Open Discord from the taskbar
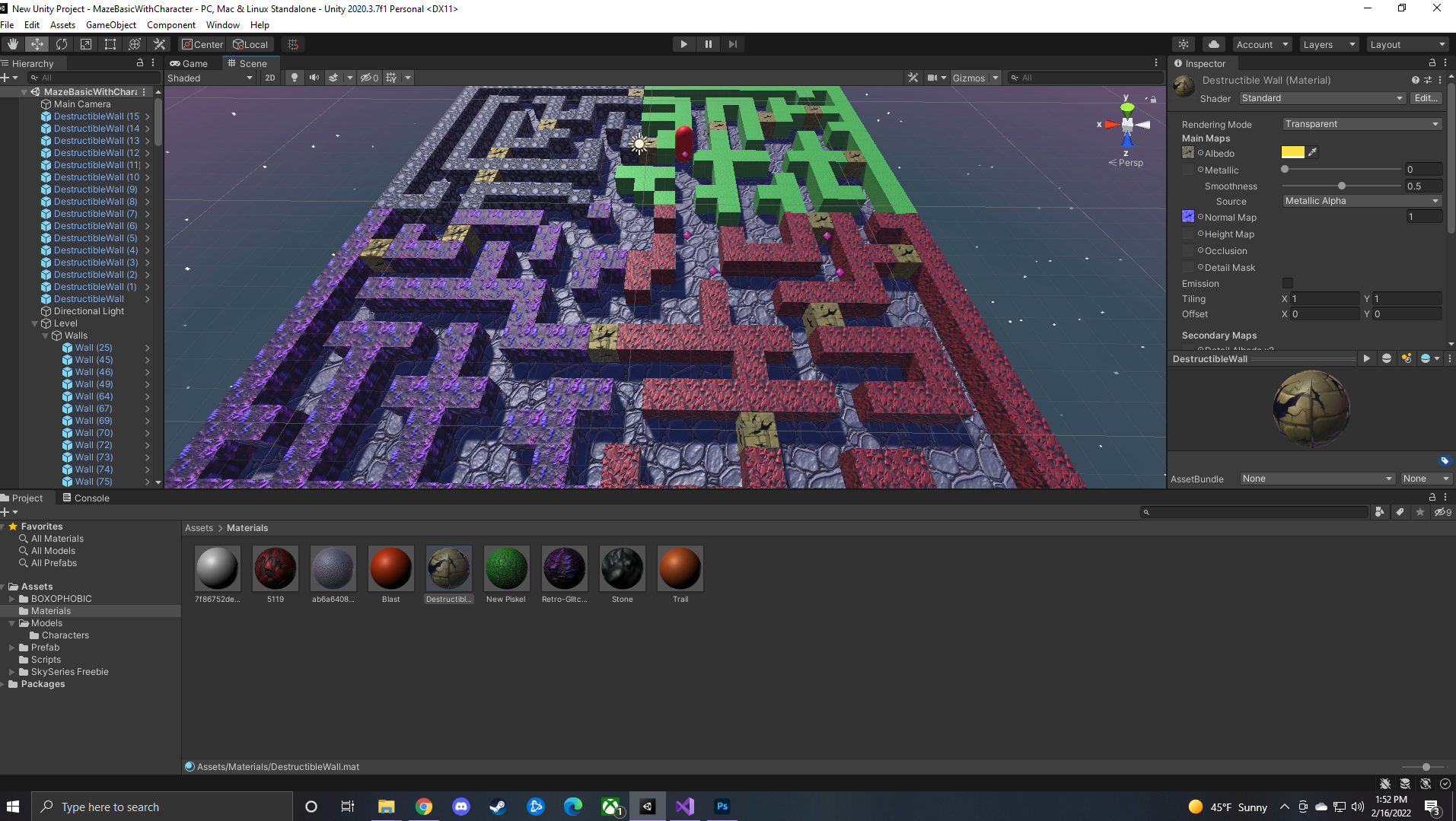 (461, 807)
